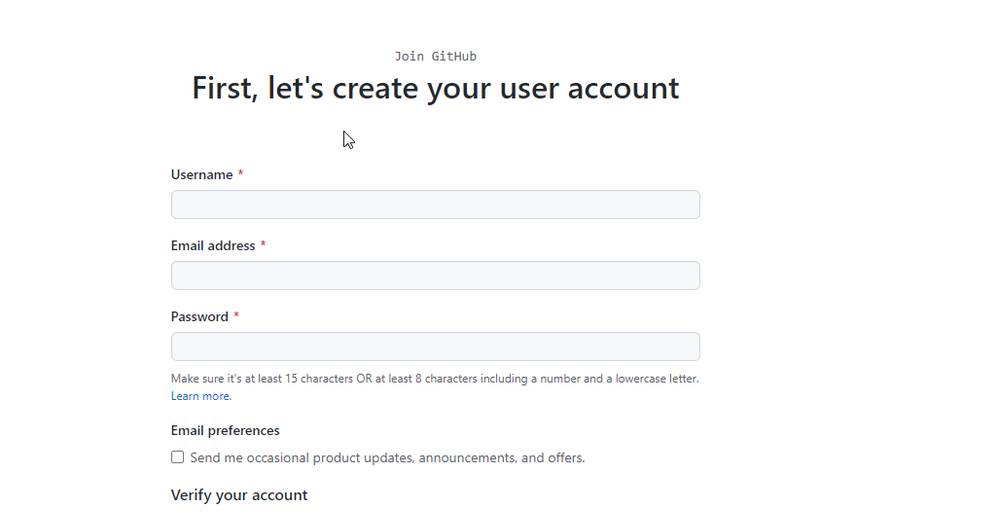
Task: Focus the Email address text box
Action: coord(435,276)
